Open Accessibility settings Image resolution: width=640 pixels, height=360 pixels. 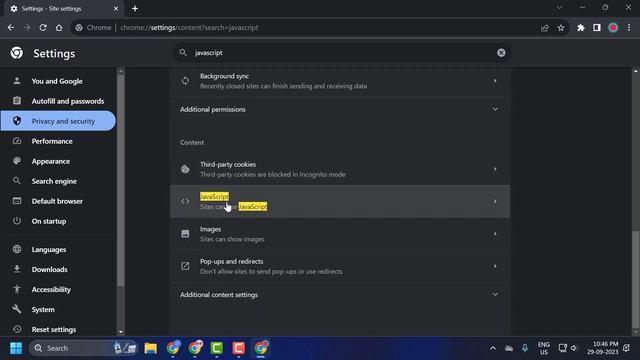pos(58,289)
